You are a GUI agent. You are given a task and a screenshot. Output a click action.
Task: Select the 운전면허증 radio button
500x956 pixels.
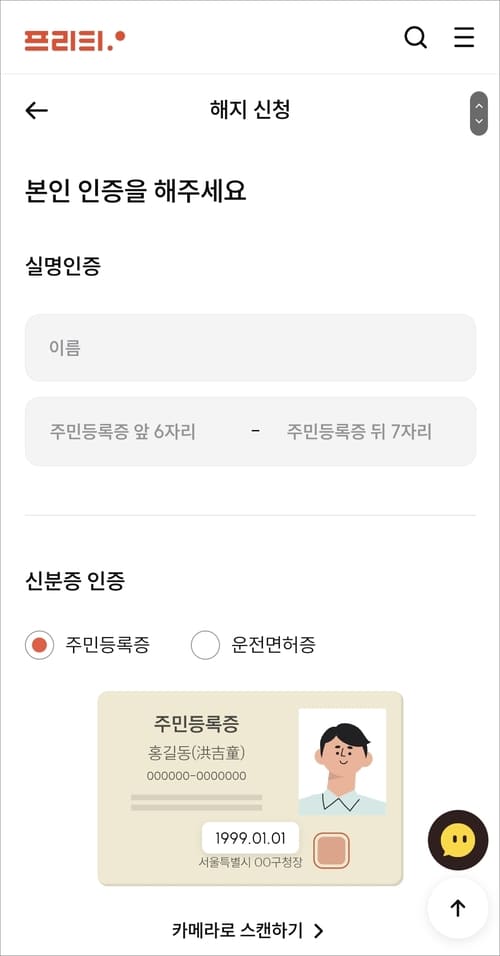[x=205, y=645]
